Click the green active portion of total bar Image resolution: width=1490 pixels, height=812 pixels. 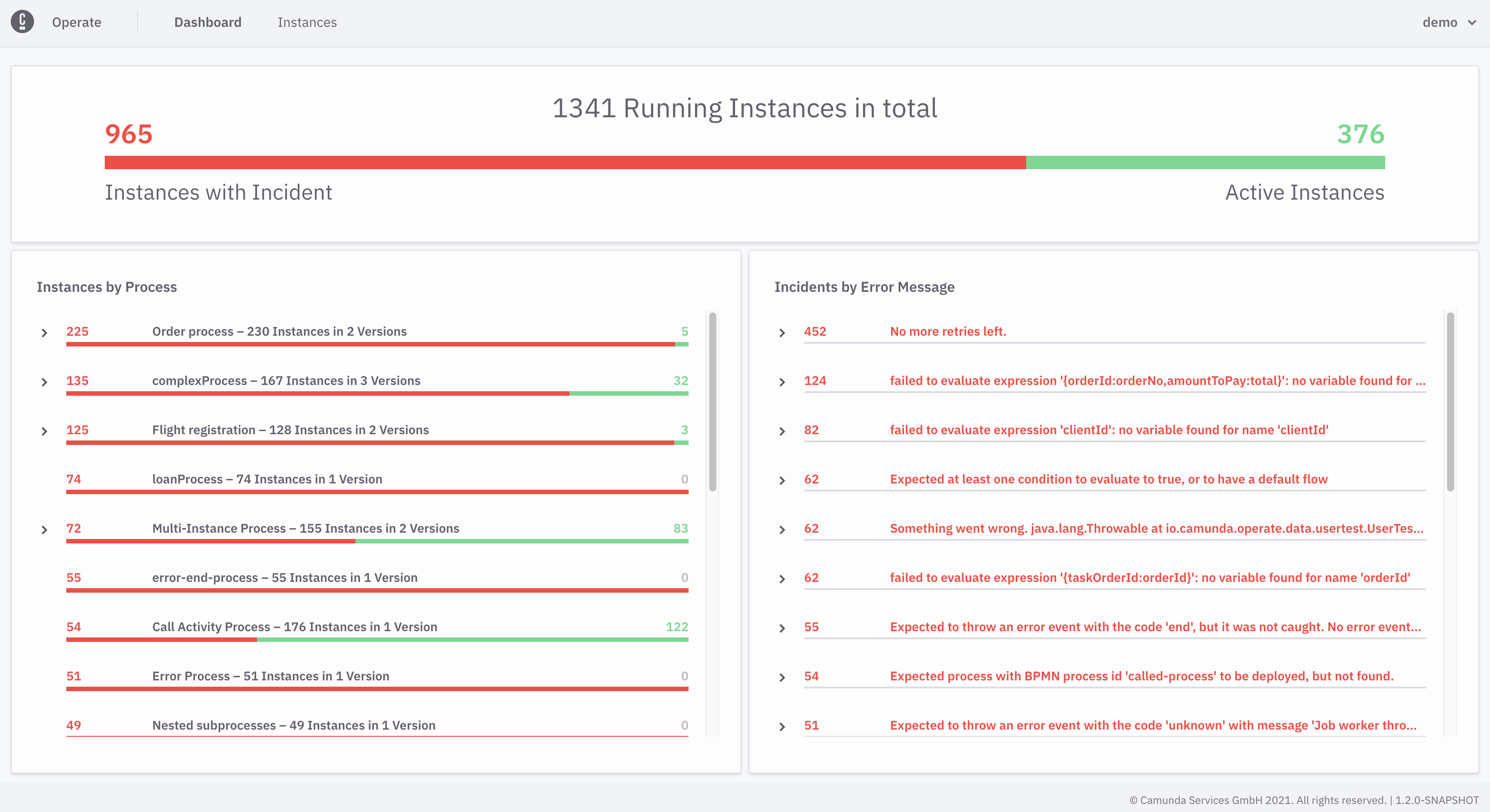point(1205,162)
